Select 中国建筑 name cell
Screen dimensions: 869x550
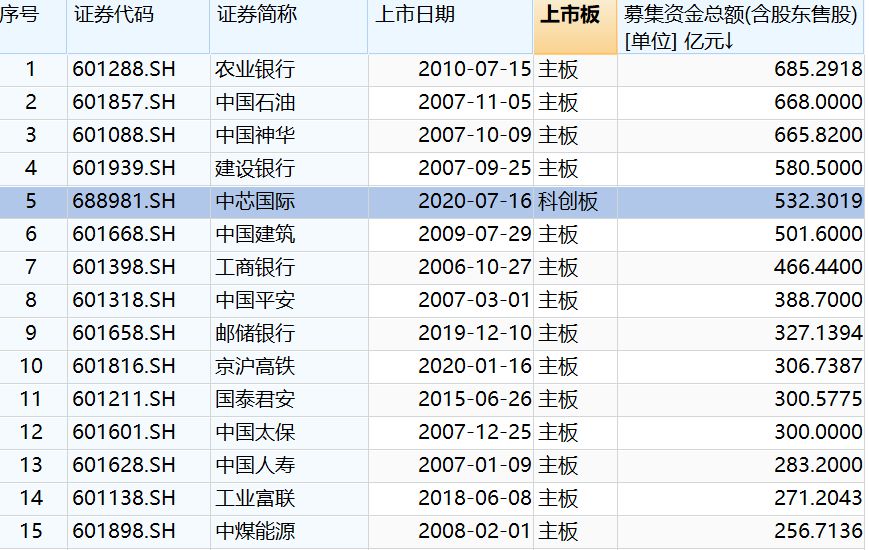click(x=289, y=235)
